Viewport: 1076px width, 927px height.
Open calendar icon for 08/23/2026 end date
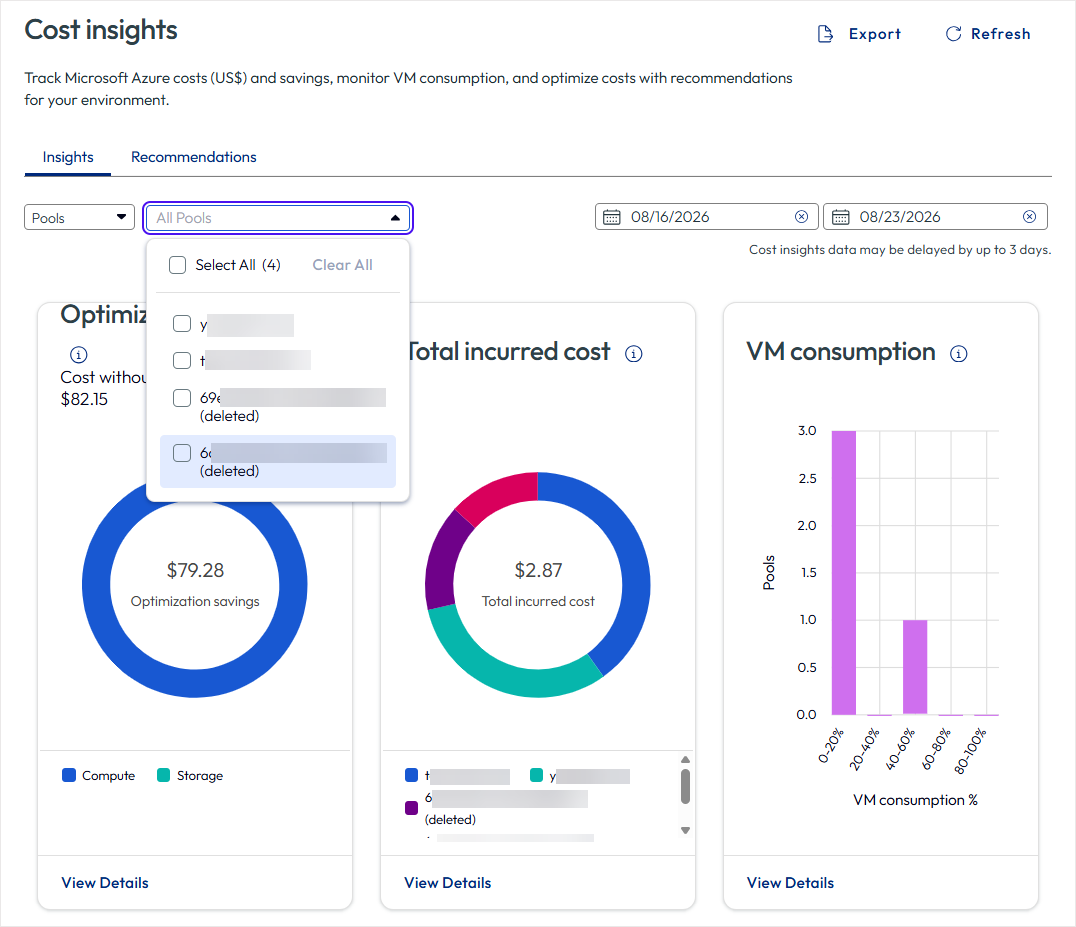841,217
